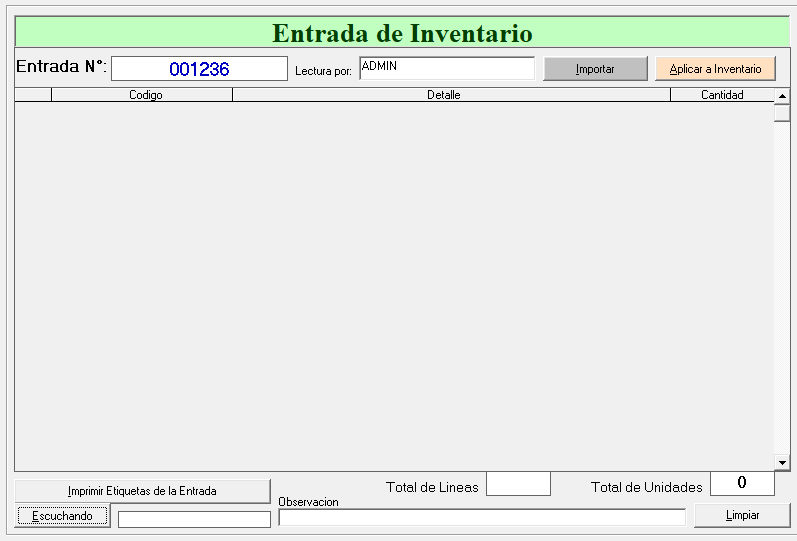Click the grid scrollbar down arrow

pyautogui.click(x=782, y=463)
